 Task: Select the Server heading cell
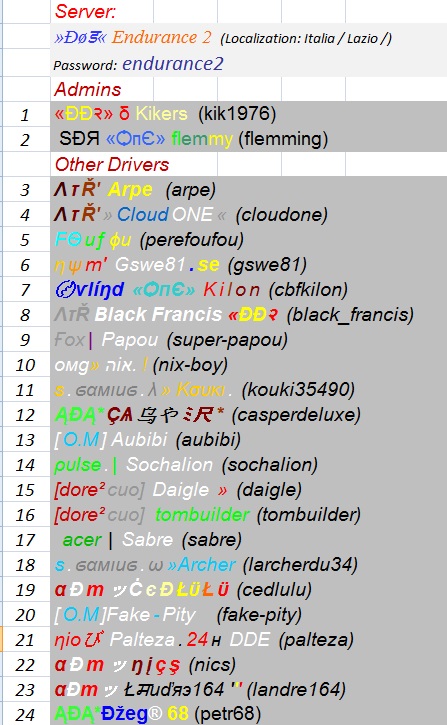point(102,11)
